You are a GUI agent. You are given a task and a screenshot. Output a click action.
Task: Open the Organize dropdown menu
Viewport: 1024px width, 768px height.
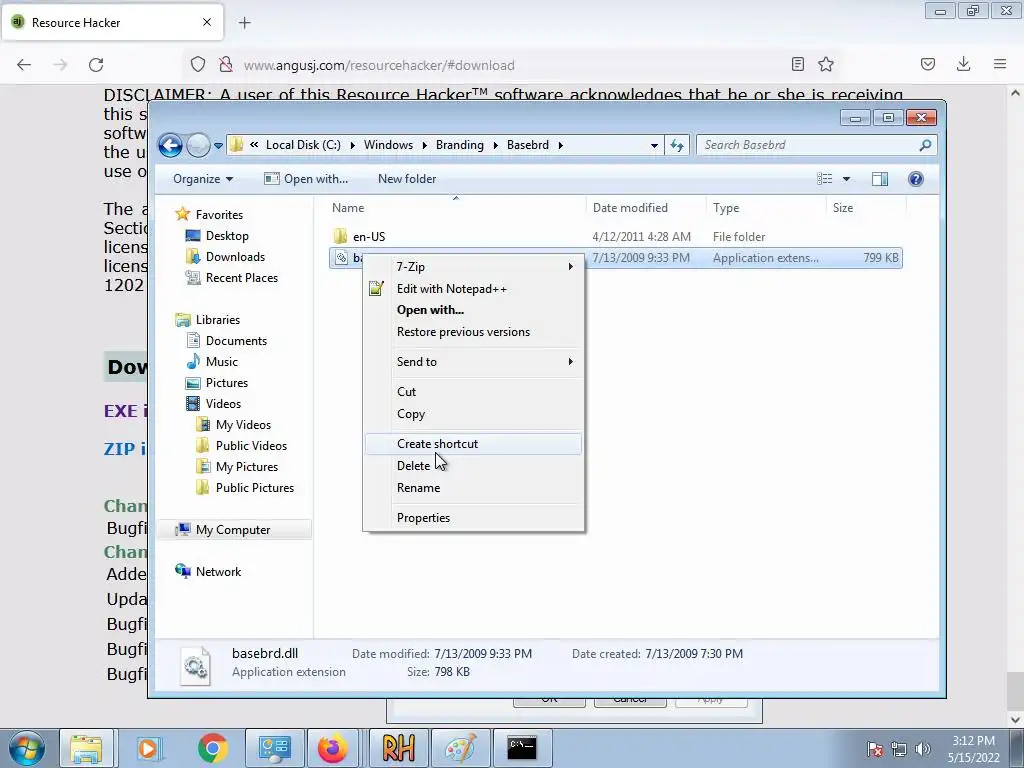click(202, 179)
